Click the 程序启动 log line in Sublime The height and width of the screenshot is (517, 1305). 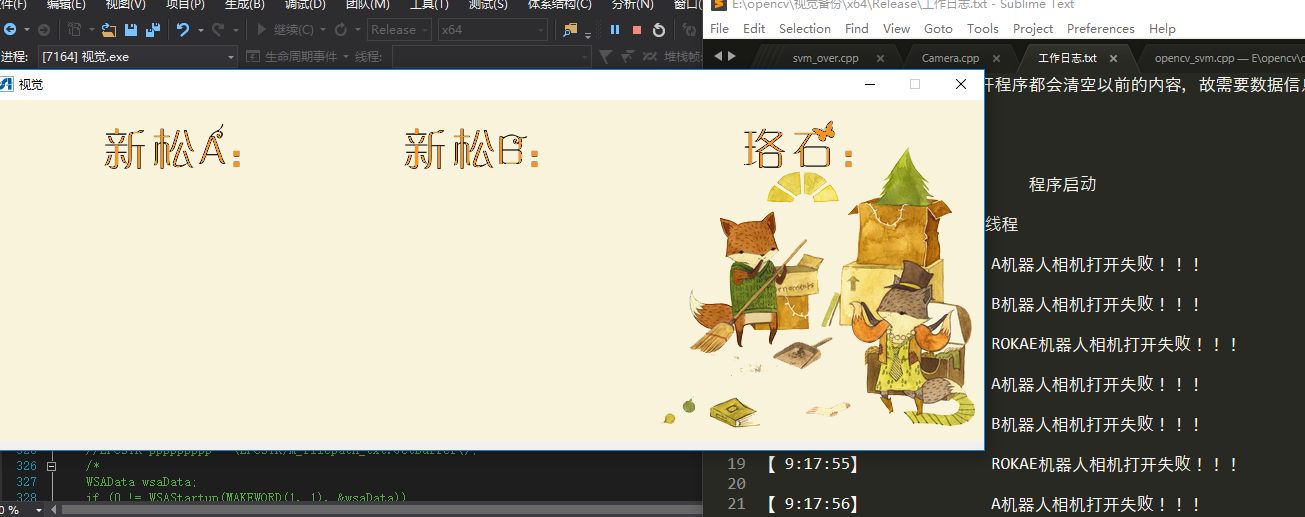click(1062, 184)
